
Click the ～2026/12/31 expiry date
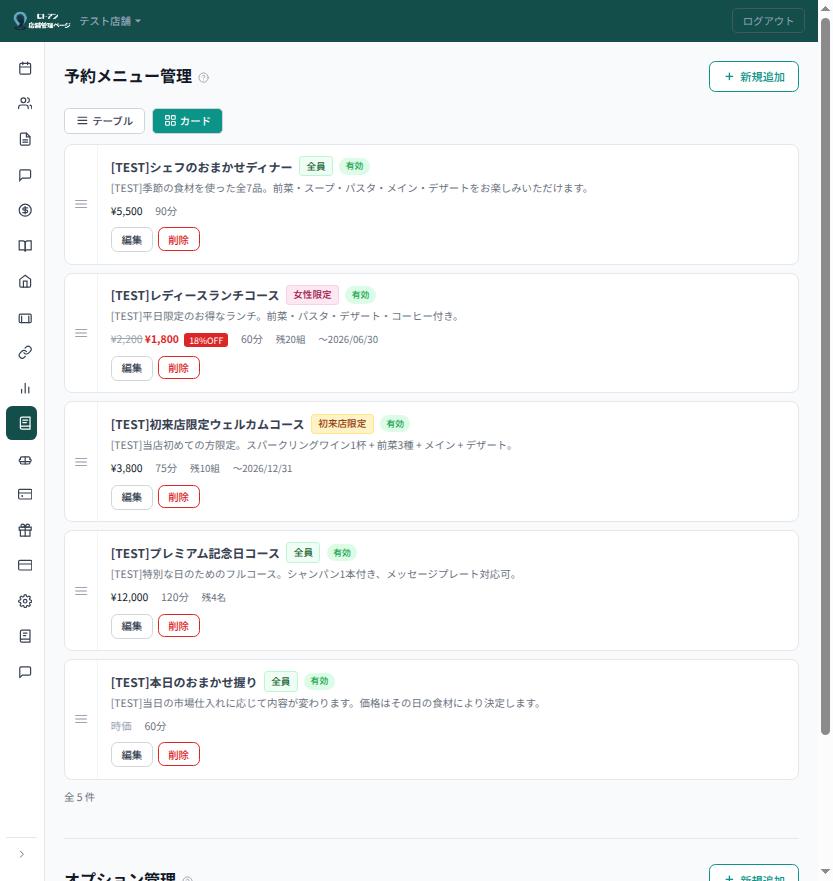tap(263, 469)
